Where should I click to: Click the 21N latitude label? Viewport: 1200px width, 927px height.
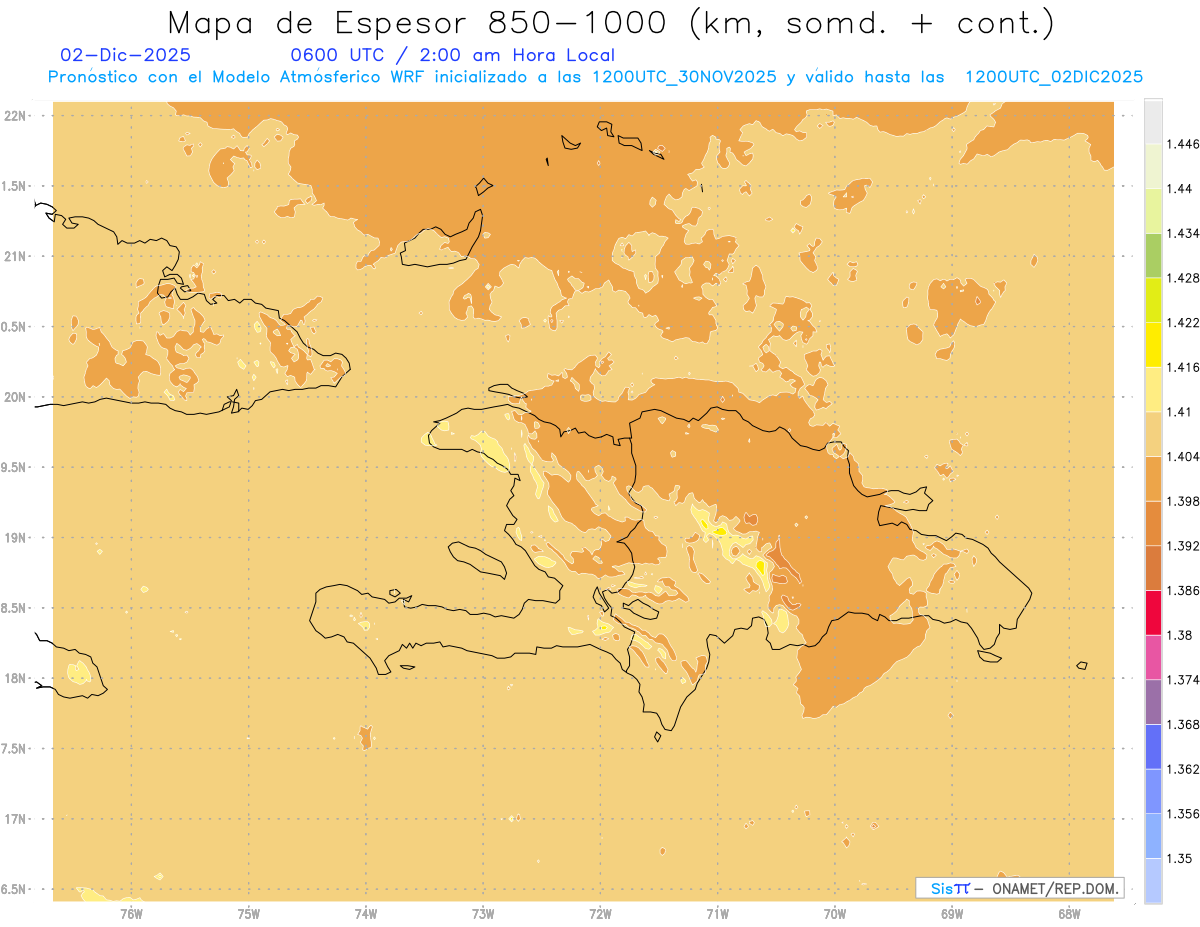(x=15, y=256)
